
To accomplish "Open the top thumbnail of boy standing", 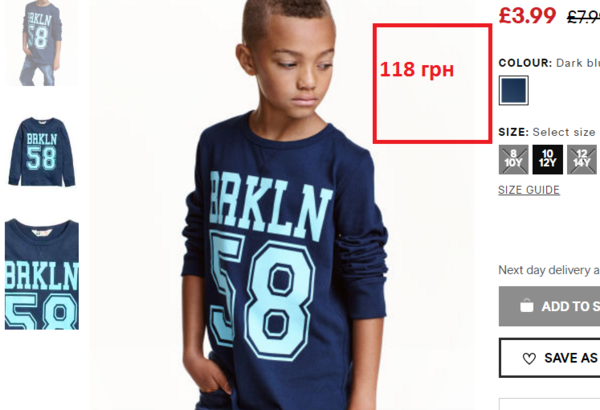I will pyautogui.click(x=41, y=43).
